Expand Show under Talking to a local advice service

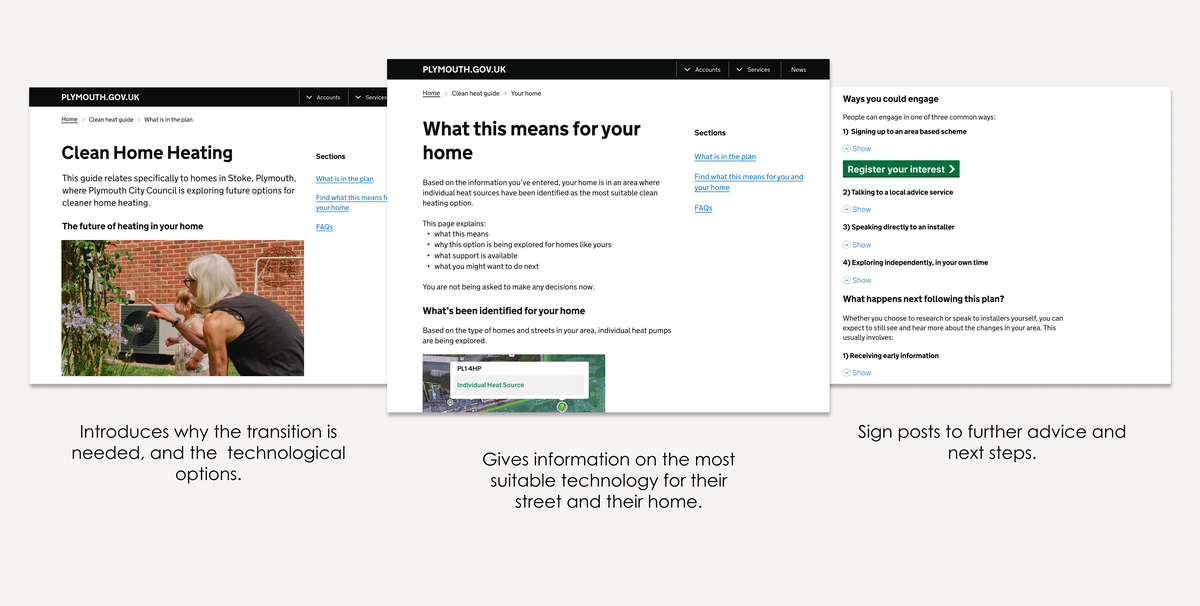[x=857, y=210]
